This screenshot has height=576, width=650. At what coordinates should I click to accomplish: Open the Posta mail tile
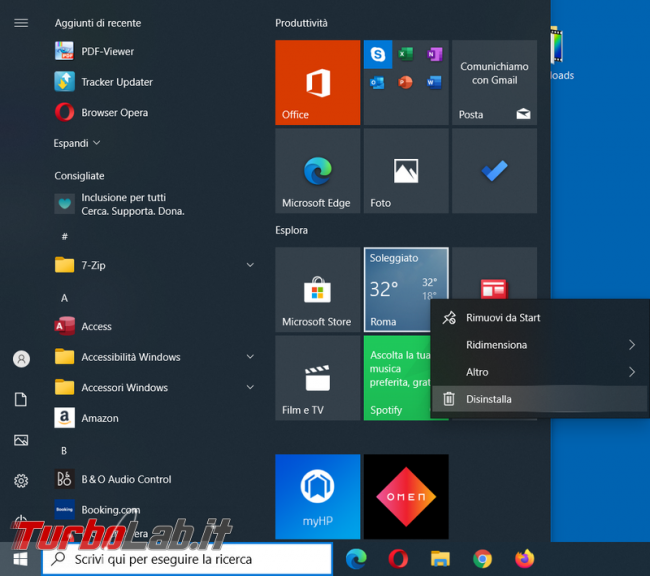(x=495, y=83)
